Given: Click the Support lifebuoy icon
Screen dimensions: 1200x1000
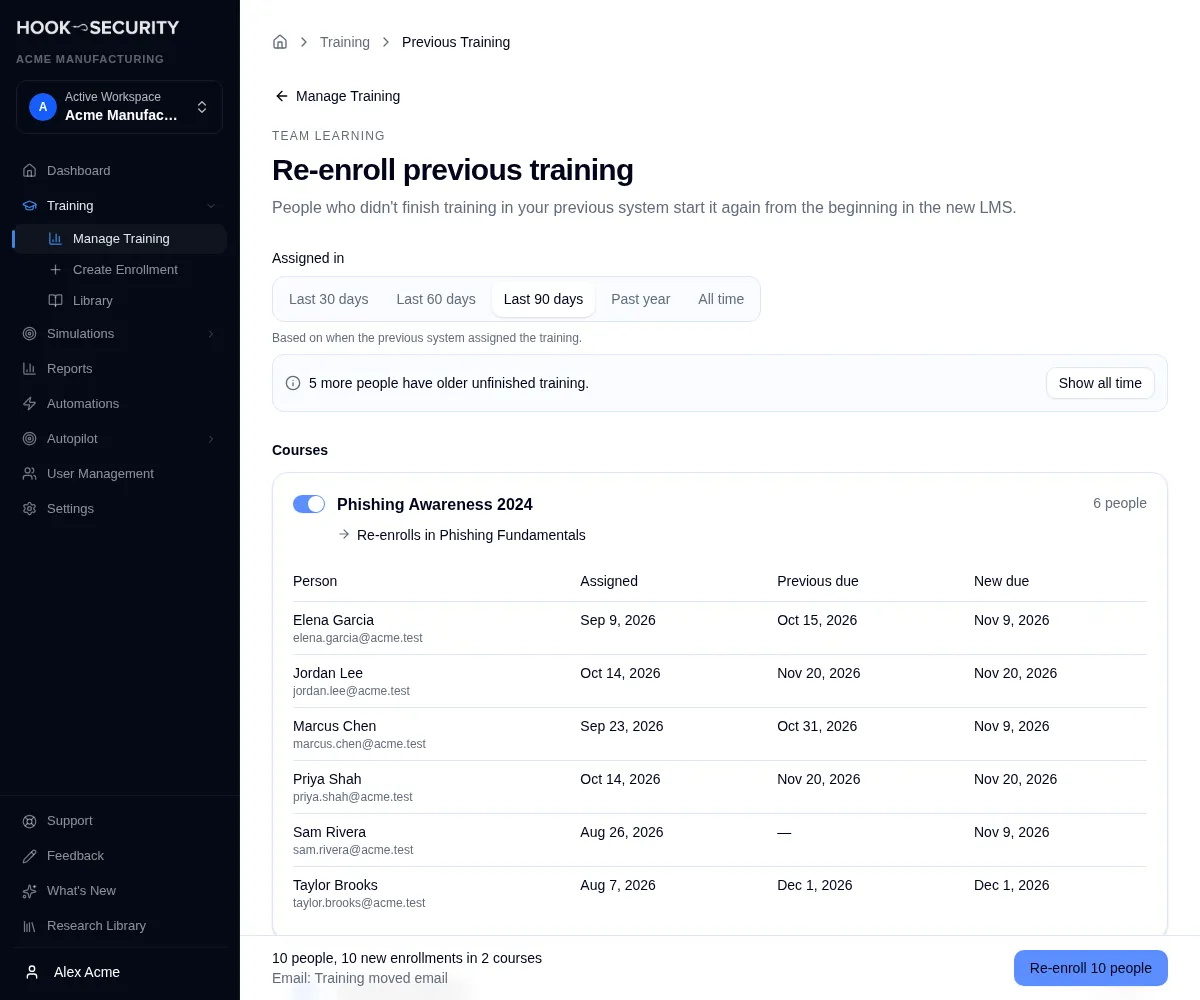Looking at the screenshot, I should pos(30,821).
